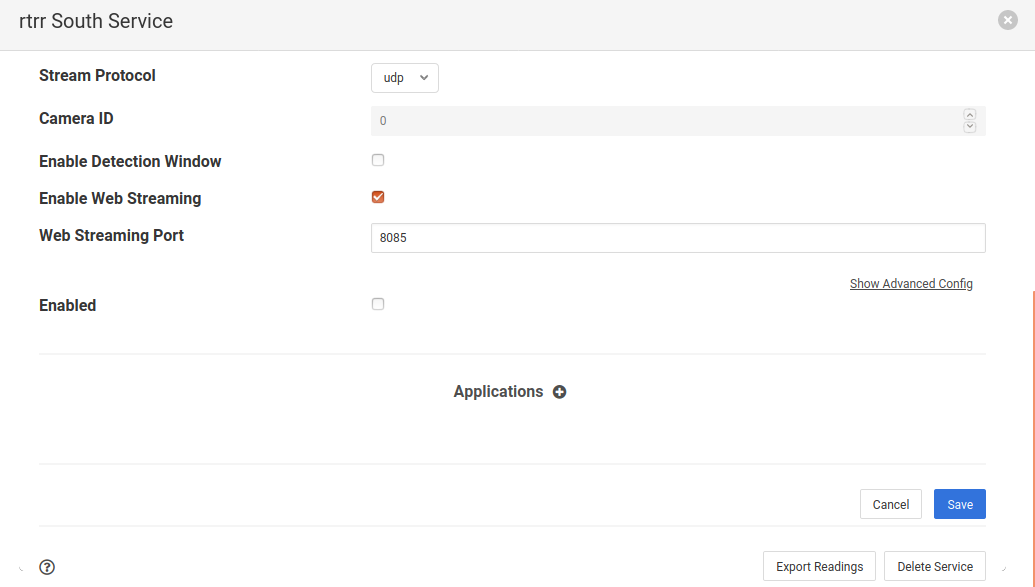Click the Camera ID up stepper arrow
This screenshot has width=1035, height=587.
(x=969, y=114)
